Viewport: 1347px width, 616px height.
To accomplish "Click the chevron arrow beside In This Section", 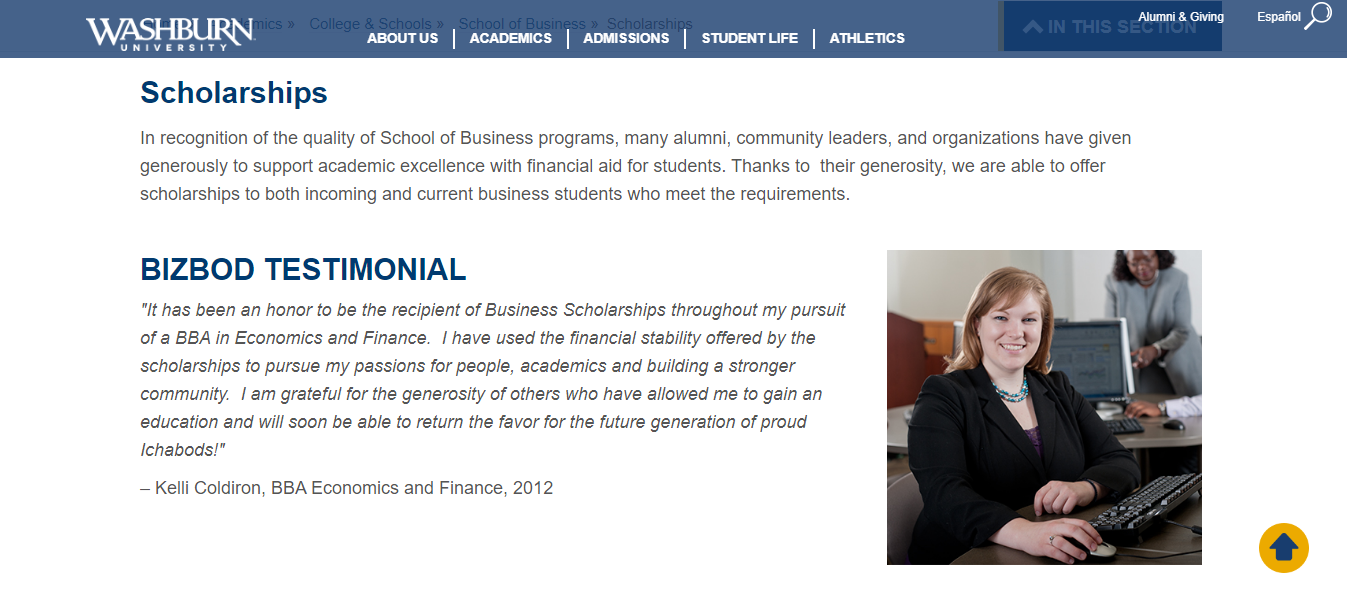I will tap(1032, 27).
